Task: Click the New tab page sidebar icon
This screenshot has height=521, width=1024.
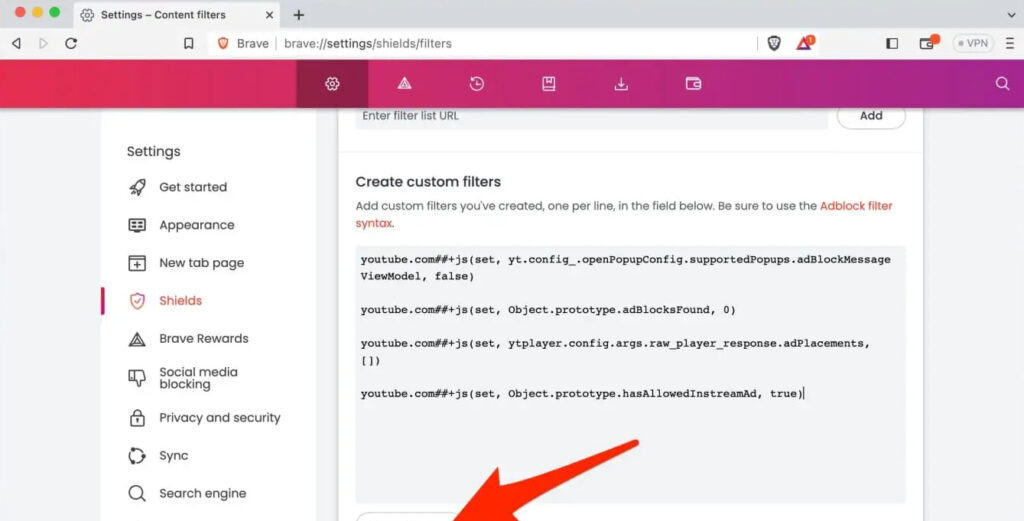Action: [x=137, y=263]
